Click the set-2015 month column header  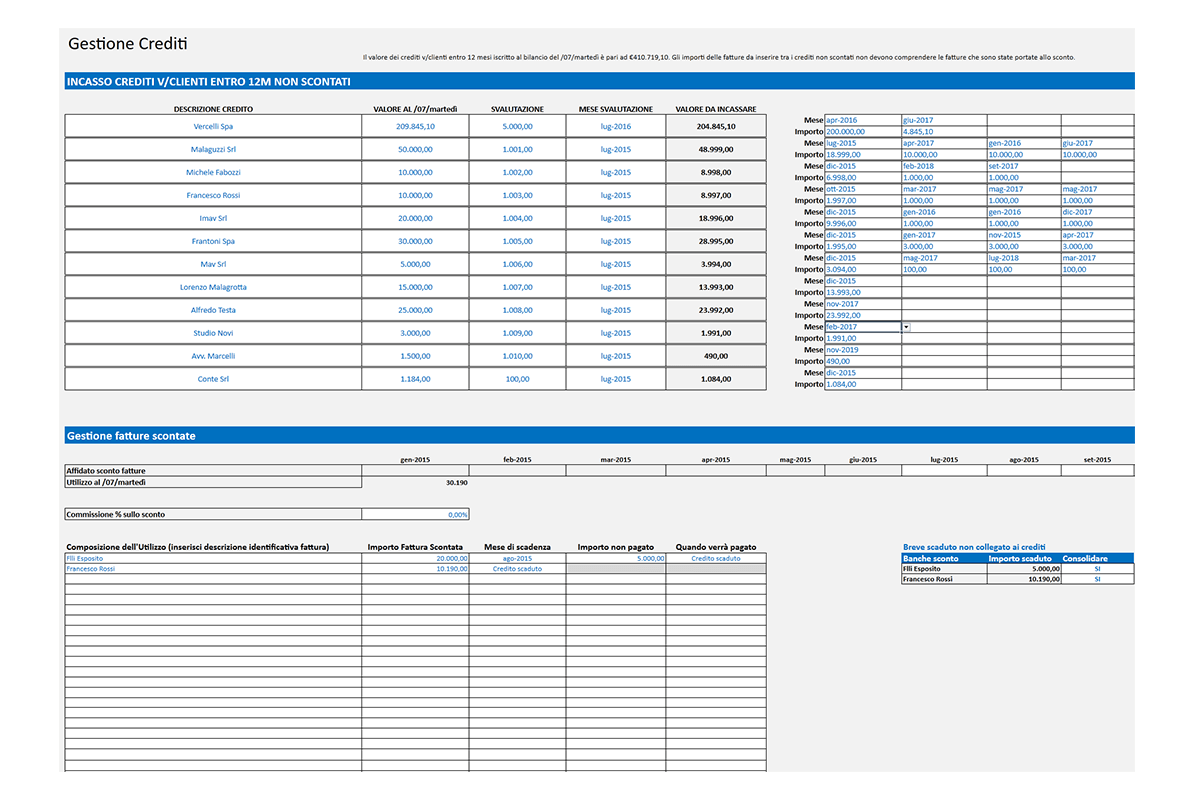pyautogui.click(x=1097, y=460)
